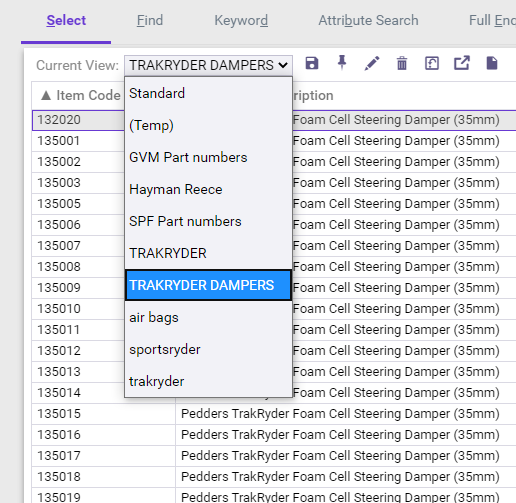Click the description column header
This screenshot has width=516, height=503.
313,95
